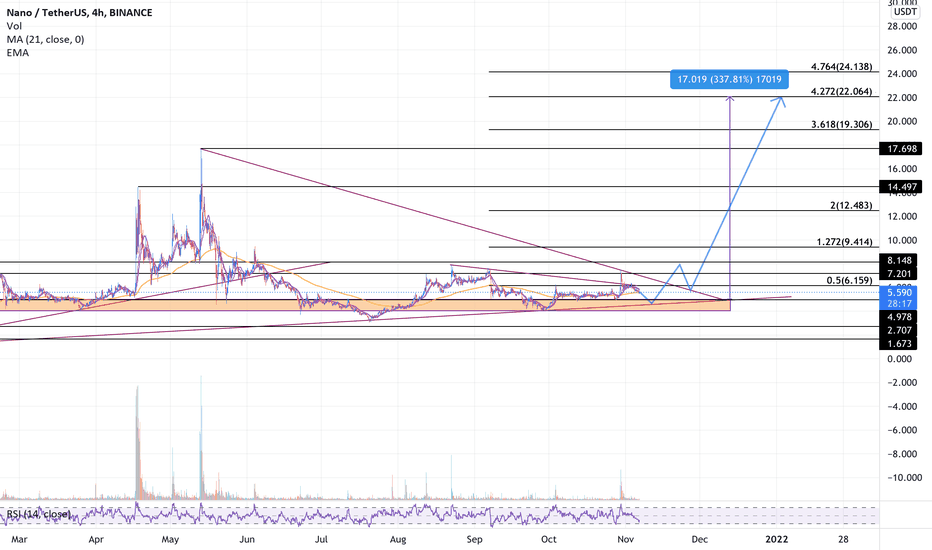Viewport: 932px width, 550px height.
Task: Select the 0.5(6.159) Fibonacci level label
Action: pyautogui.click(x=849, y=280)
